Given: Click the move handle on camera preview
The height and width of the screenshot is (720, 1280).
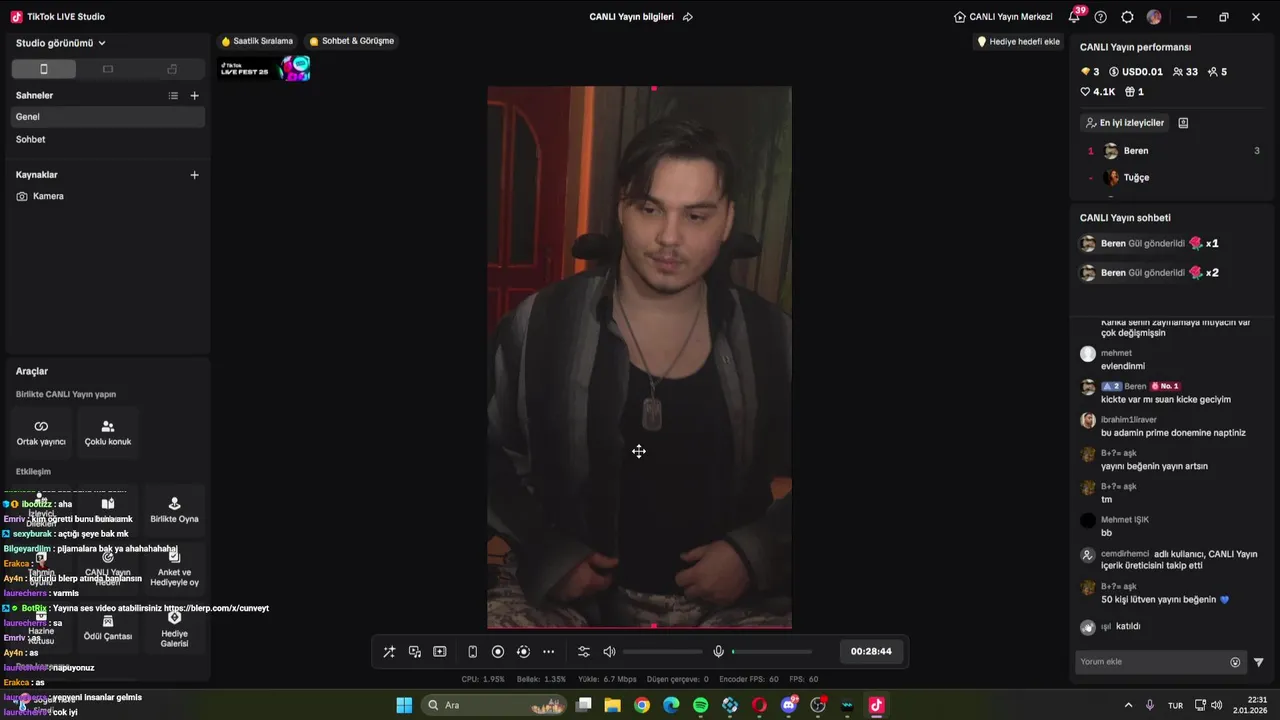Looking at the screenshot, I should click(639, 452).
